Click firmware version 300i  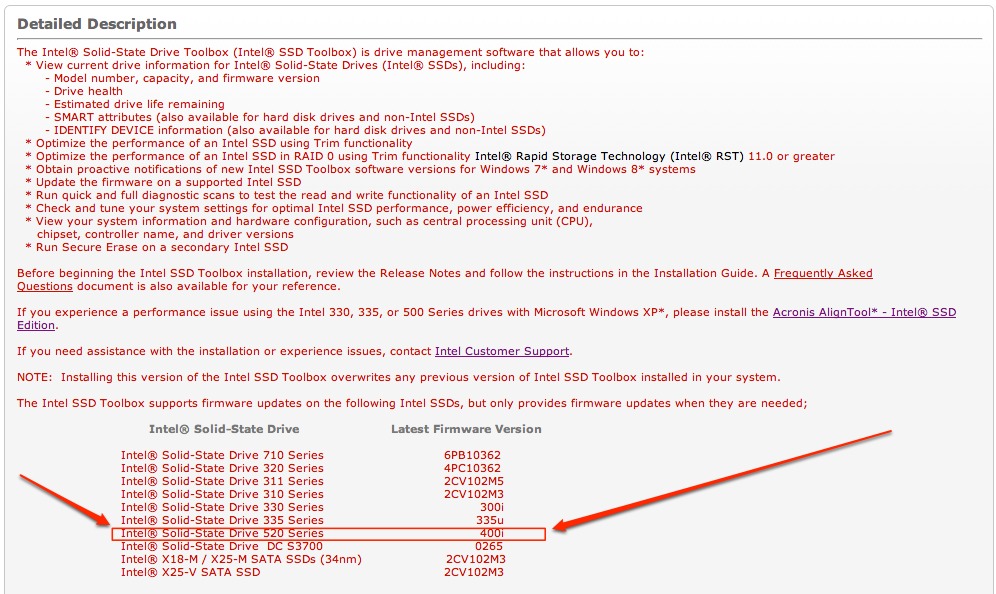(x=492, y=507)
